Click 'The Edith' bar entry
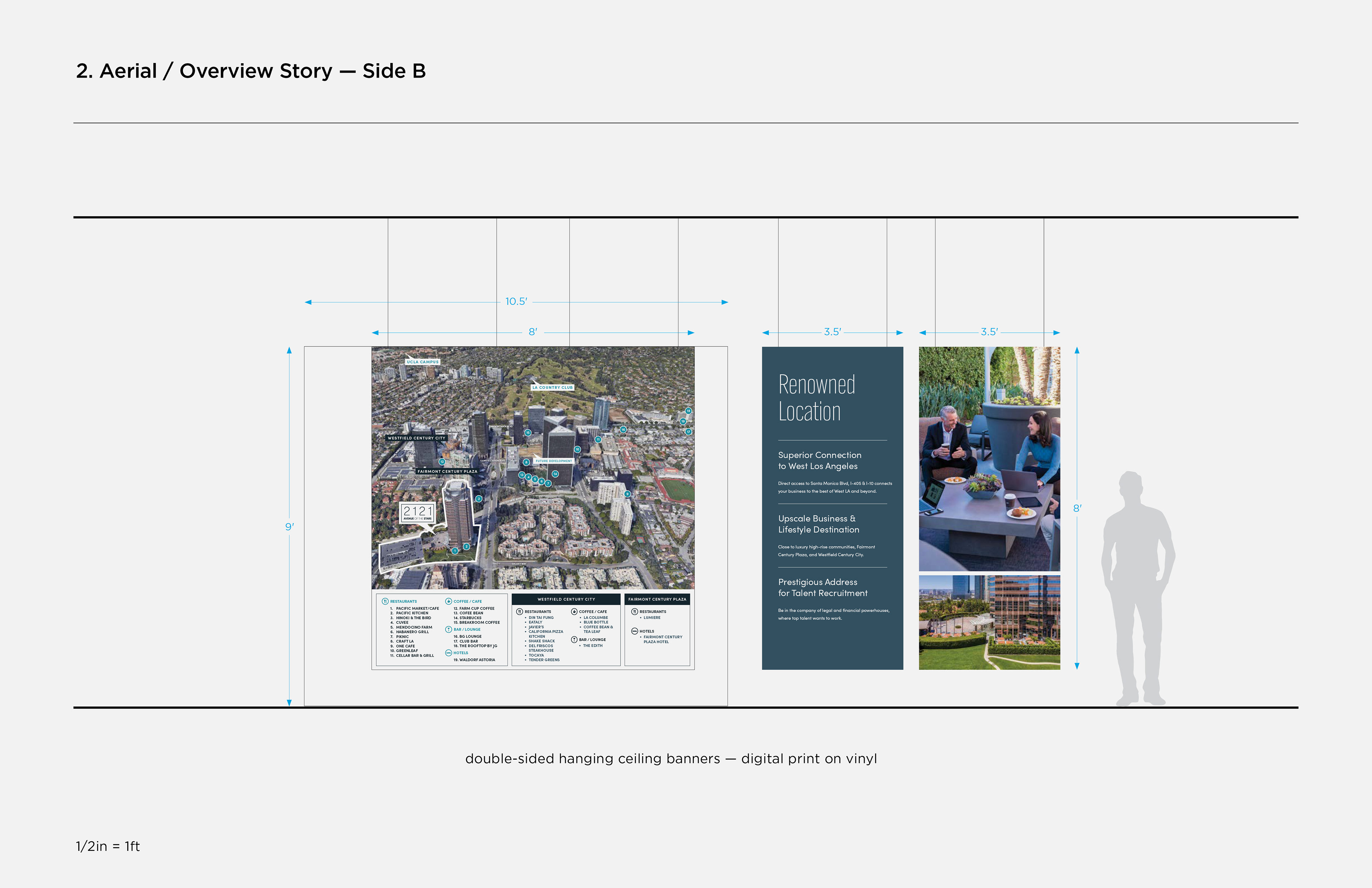 tap(593, 646)
